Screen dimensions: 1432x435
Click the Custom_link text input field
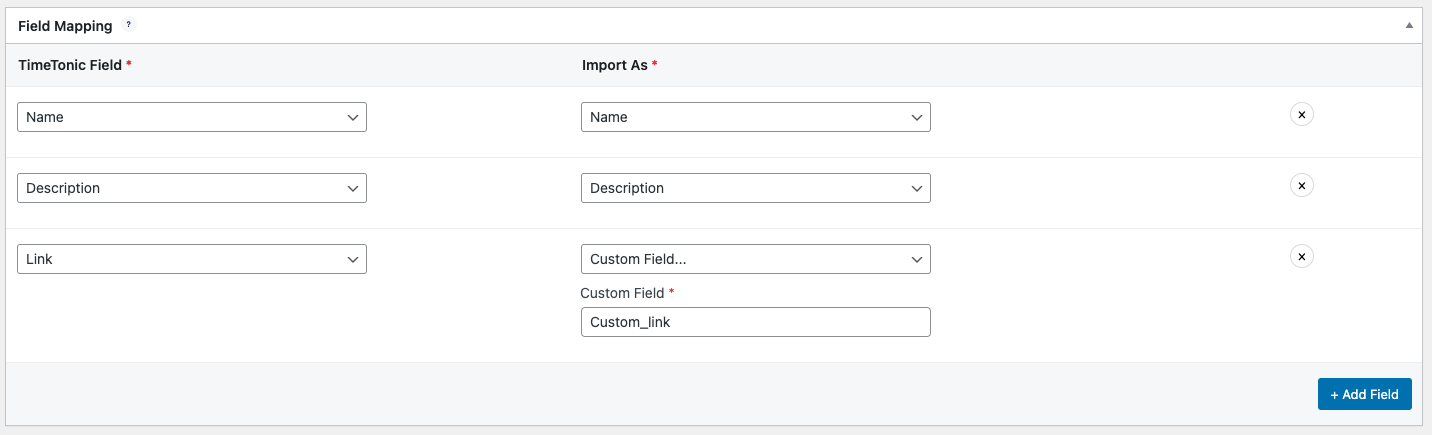(x=756, y=322)
